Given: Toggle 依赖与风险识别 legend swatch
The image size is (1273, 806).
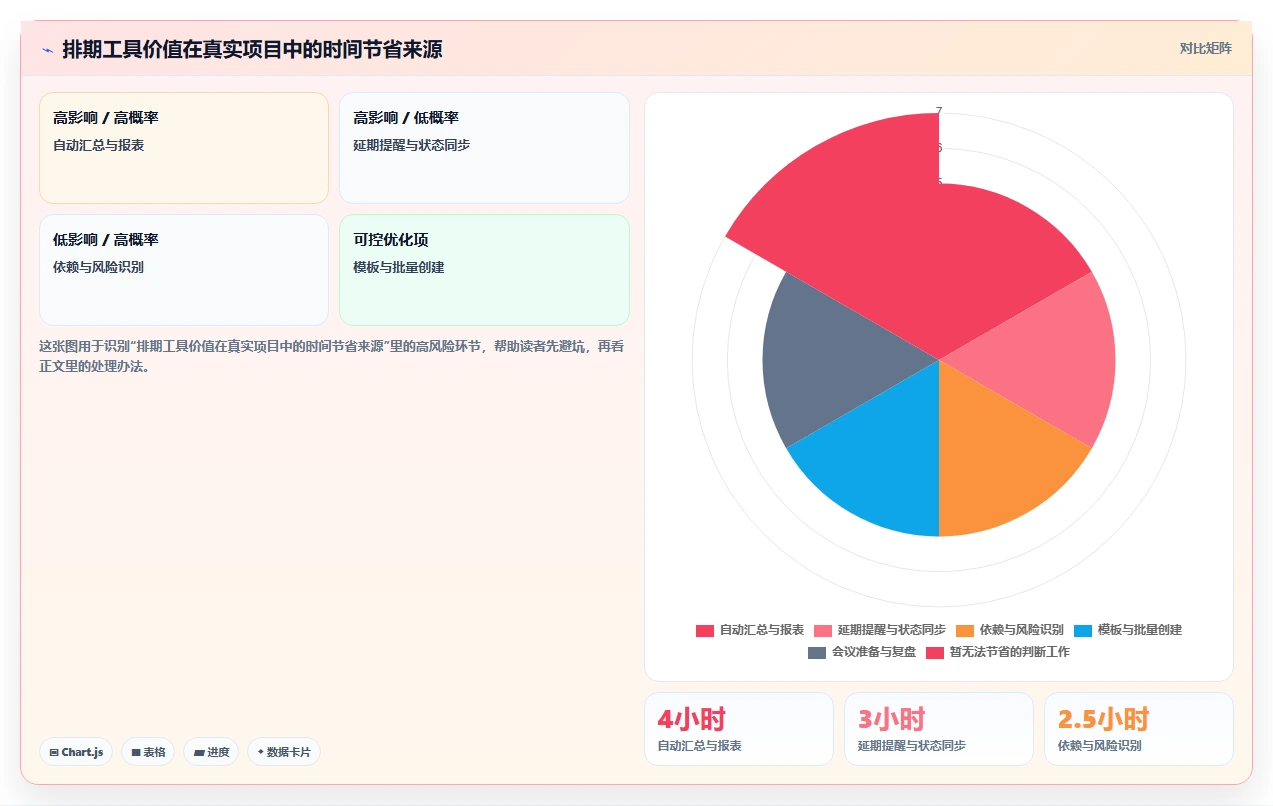Looking at the screenshot, I should (x=965, y=630).
